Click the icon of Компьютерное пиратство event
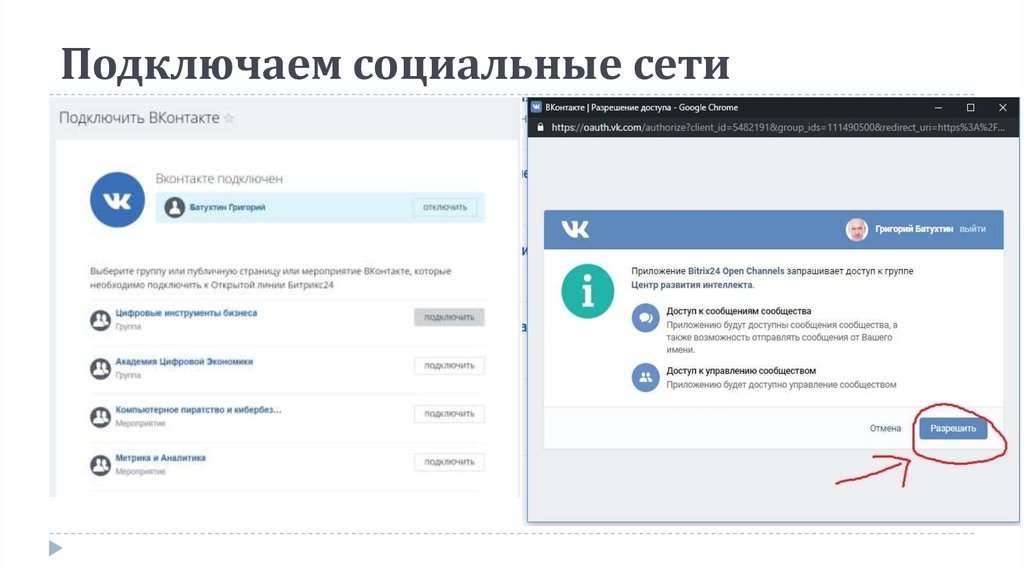The height and width of the screenshot is (574, 1024). click(x=100, y=417)
